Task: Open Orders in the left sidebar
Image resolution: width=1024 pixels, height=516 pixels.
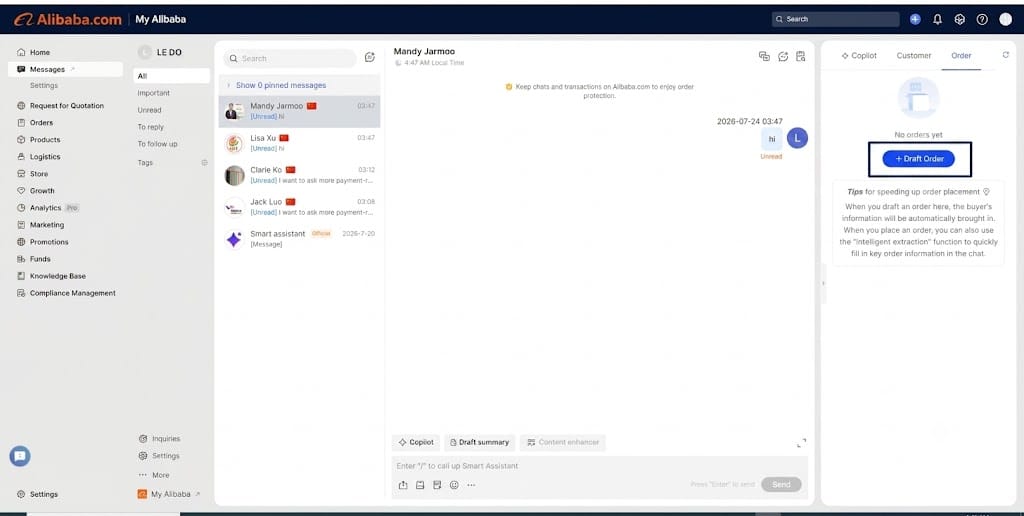Action: pyautogui.click(x=41, y=123)
